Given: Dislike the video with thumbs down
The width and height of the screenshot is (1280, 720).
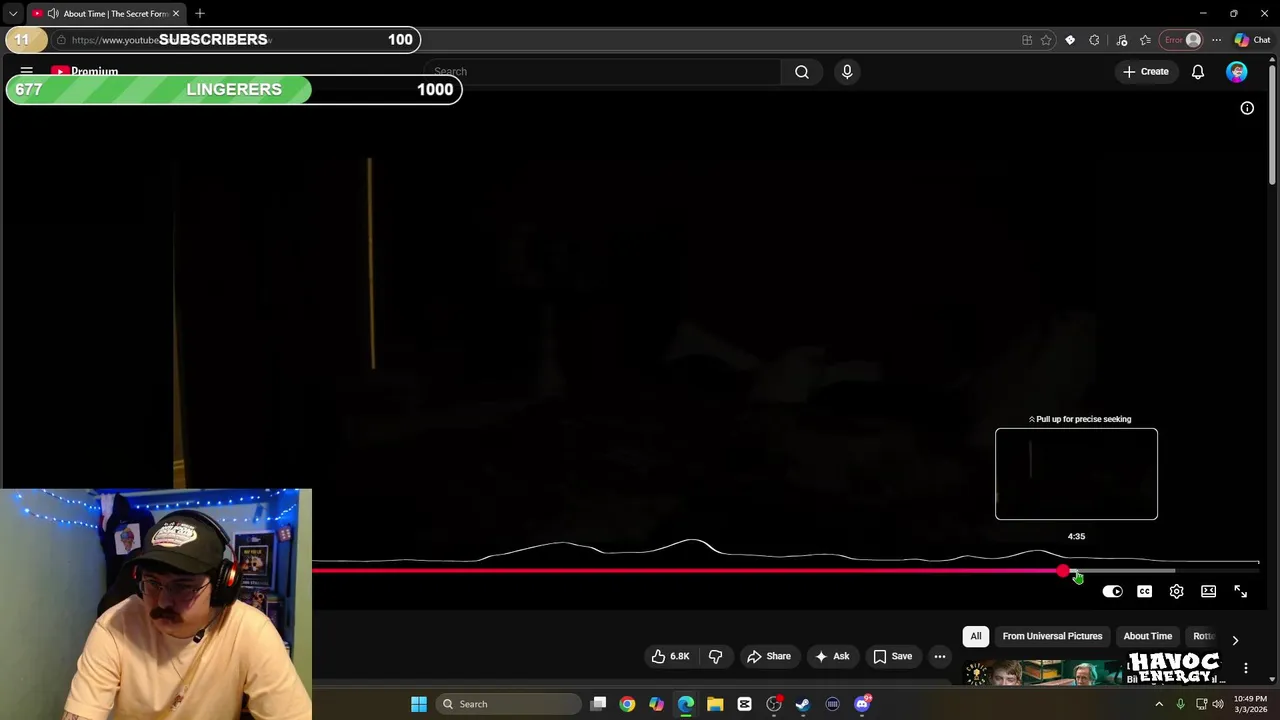Looking at the screenshot, I should [715, 656].
